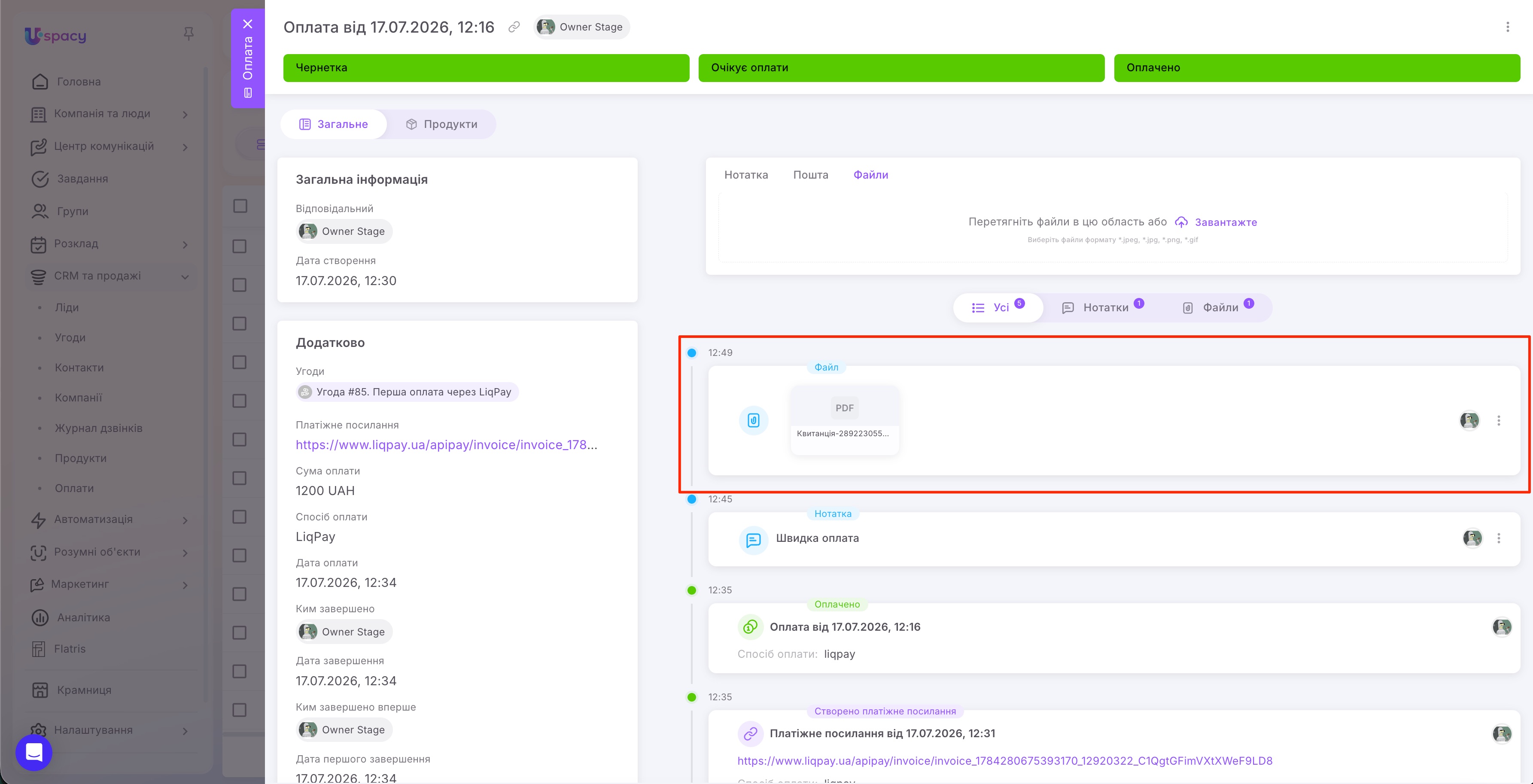Open three-dot menu of Швидка оплата note
Image resolution: width=1533 pixels, height=784 pixels.
pos(1499,538)
